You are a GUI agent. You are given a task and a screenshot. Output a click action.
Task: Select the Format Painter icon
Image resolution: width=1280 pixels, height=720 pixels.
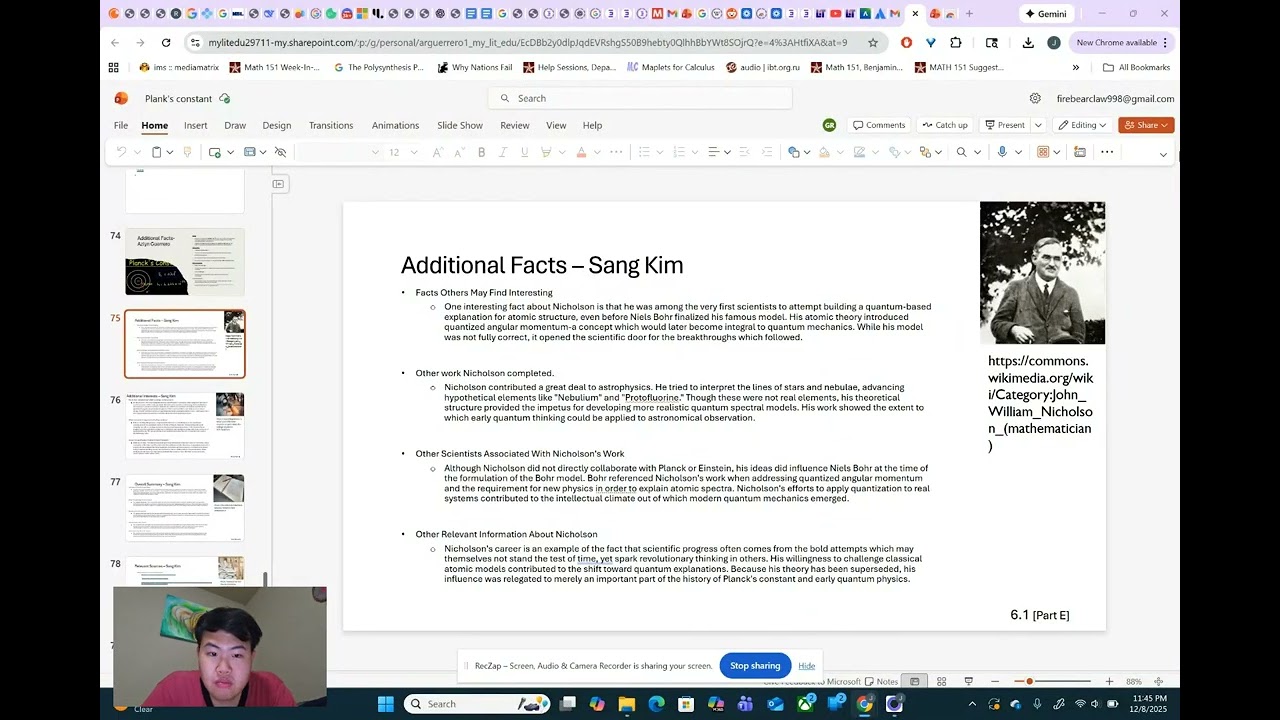(187, 152)
